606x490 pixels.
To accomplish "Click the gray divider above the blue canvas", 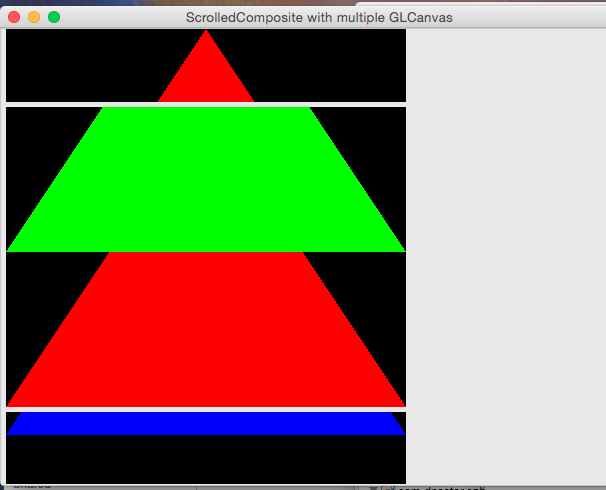I will pos(206,409).
